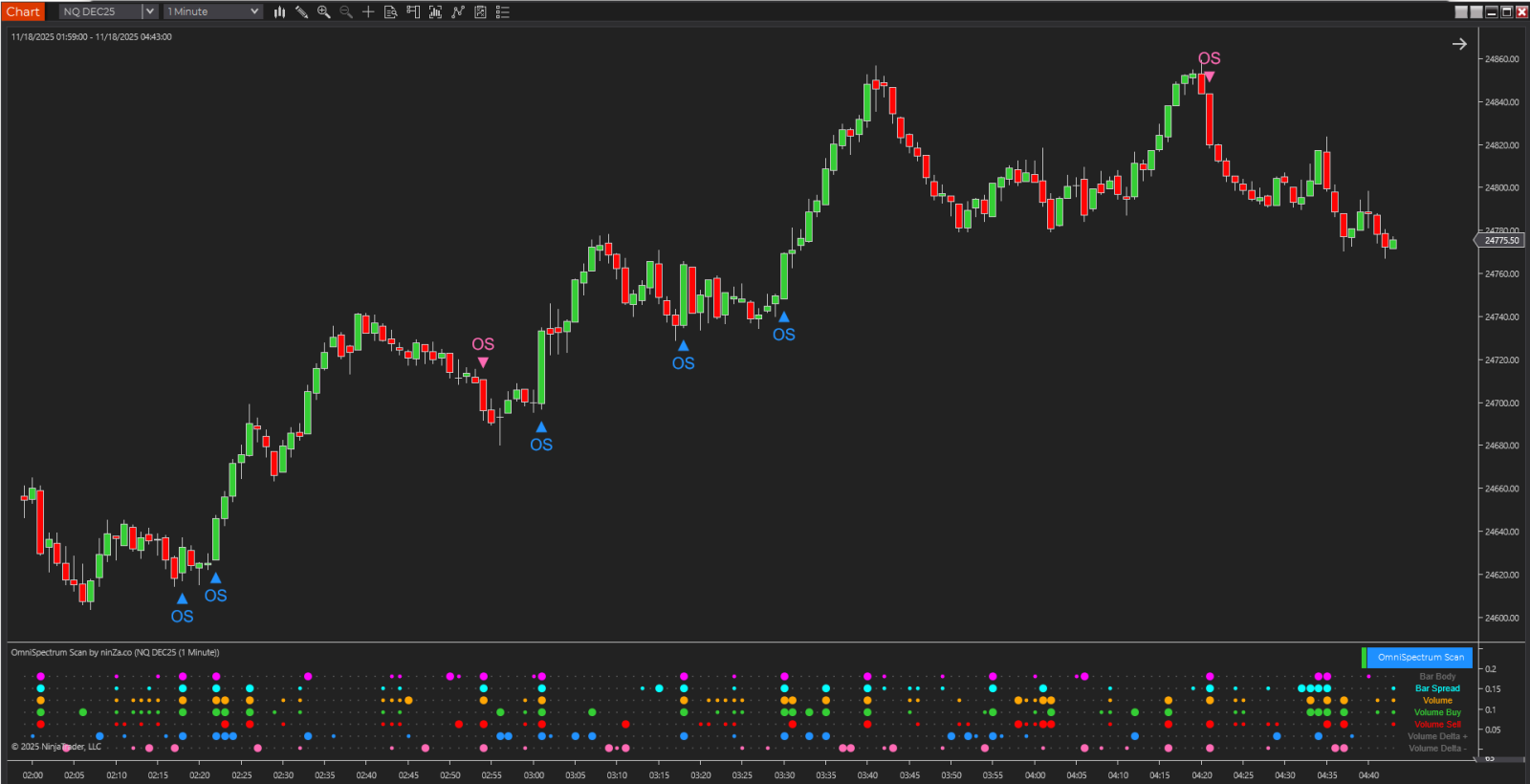This screenshot has height=784, width=1530.
Task: Expand the NQ DEC25 instrument dropdown arrow
Action: (x=150, y=11)
